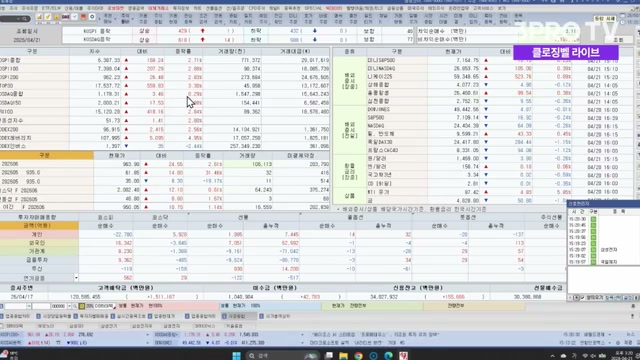640x360 pixels.
Task: Click the index value 15,120.28
Action: click(x=107, y=111)
